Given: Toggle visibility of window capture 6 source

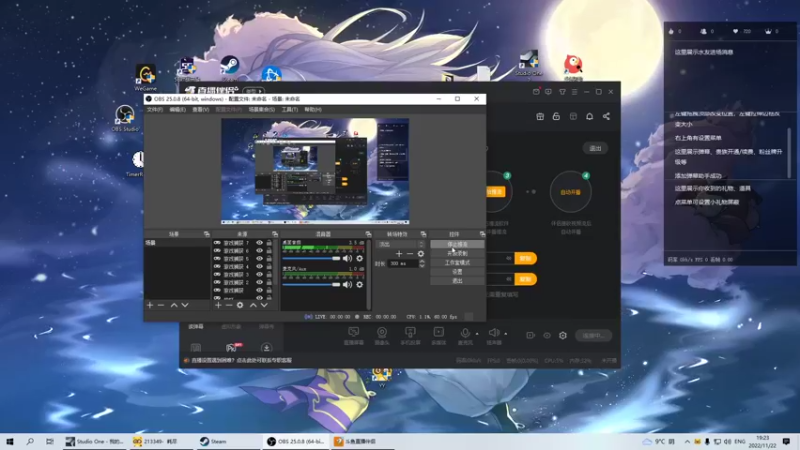Looking at the screenshot, I should (259, 251).
